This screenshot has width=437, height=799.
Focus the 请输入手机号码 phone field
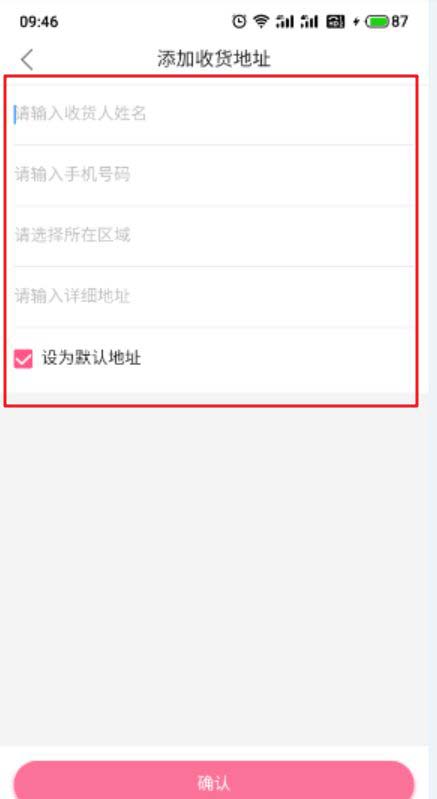tap(213, 175)
